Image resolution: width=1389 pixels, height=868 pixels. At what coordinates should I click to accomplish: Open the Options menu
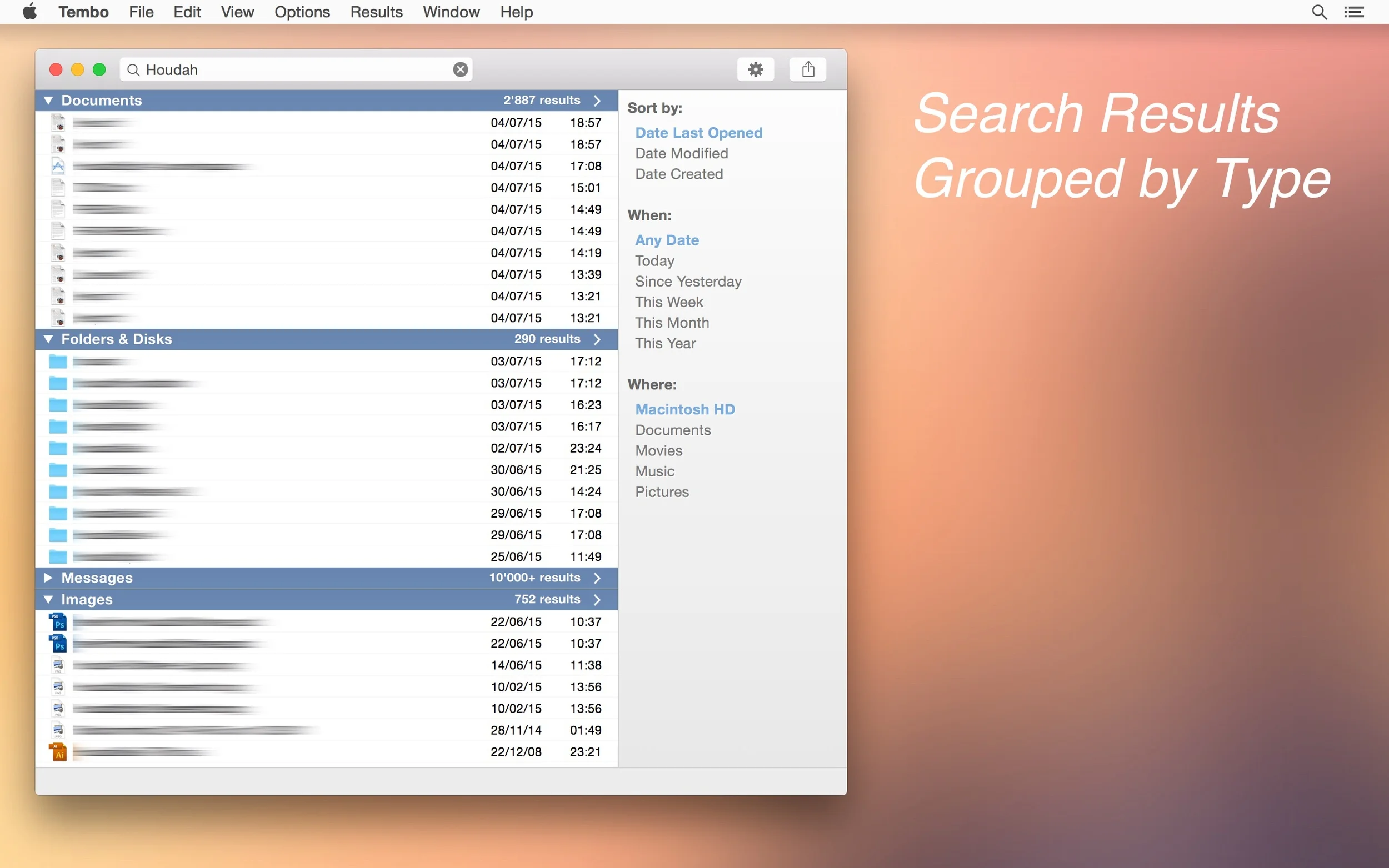pos(302,12)
